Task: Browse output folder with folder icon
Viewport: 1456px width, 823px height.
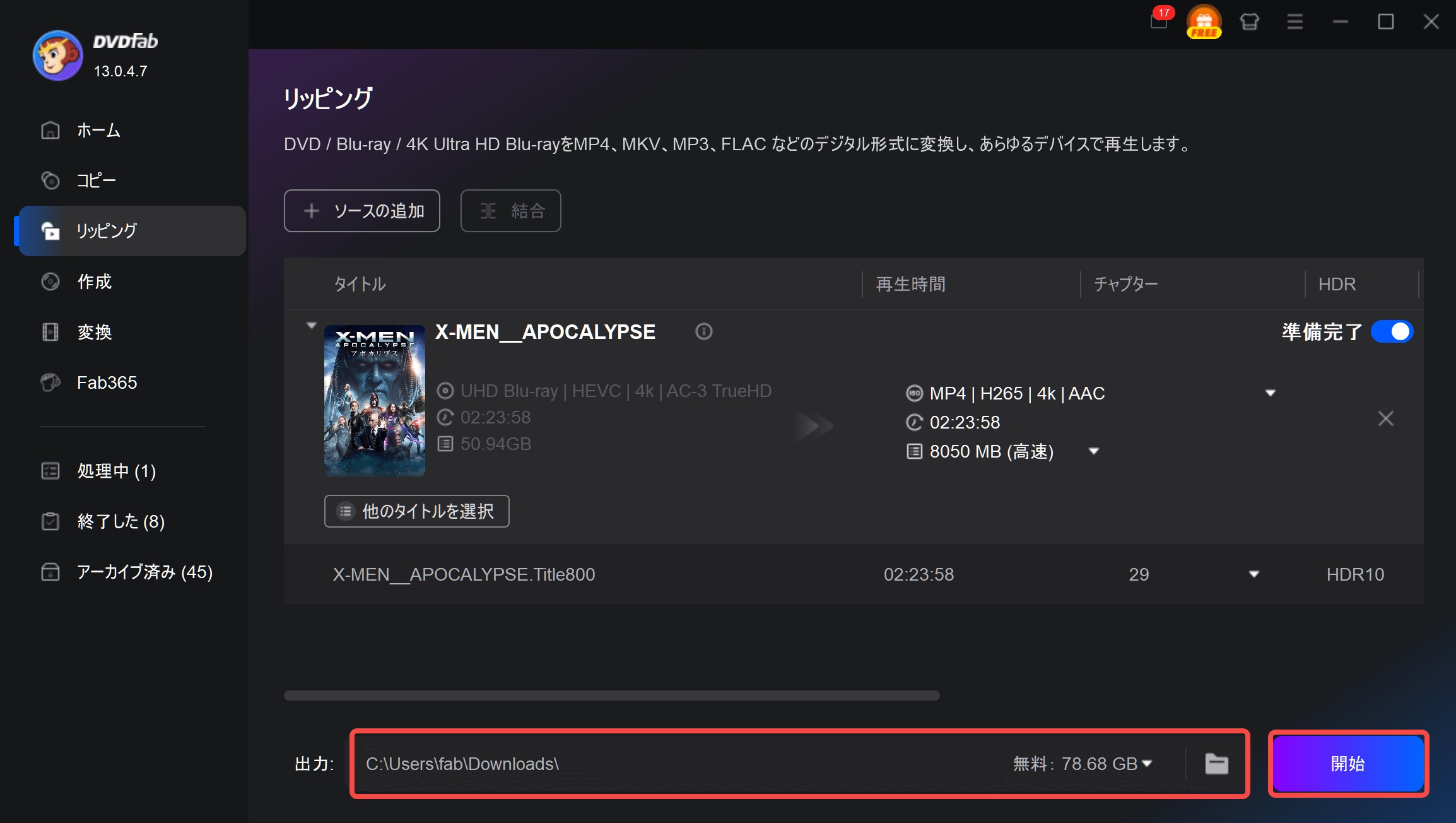Action: point(1216,764)
